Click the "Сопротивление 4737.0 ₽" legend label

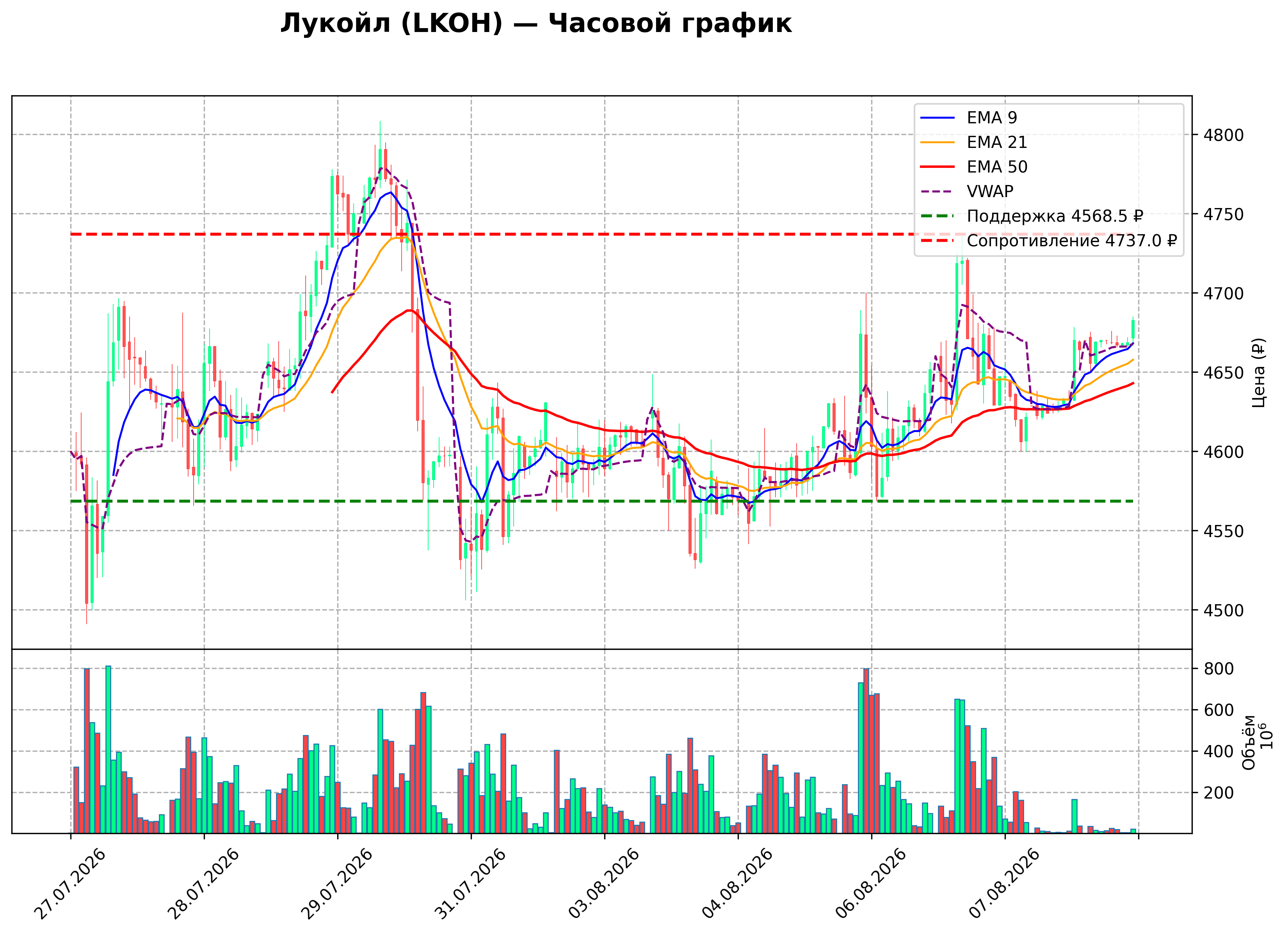[x=1072, y=241]
